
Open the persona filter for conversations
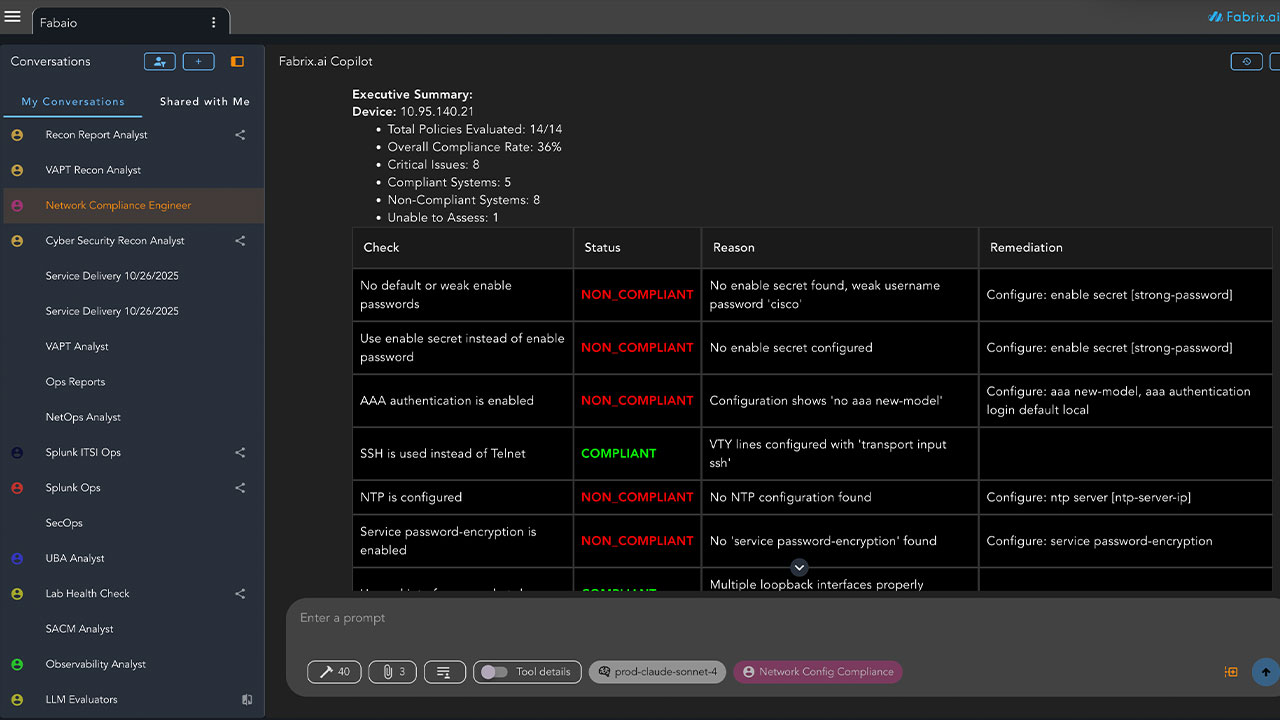[x=159, y=62]
